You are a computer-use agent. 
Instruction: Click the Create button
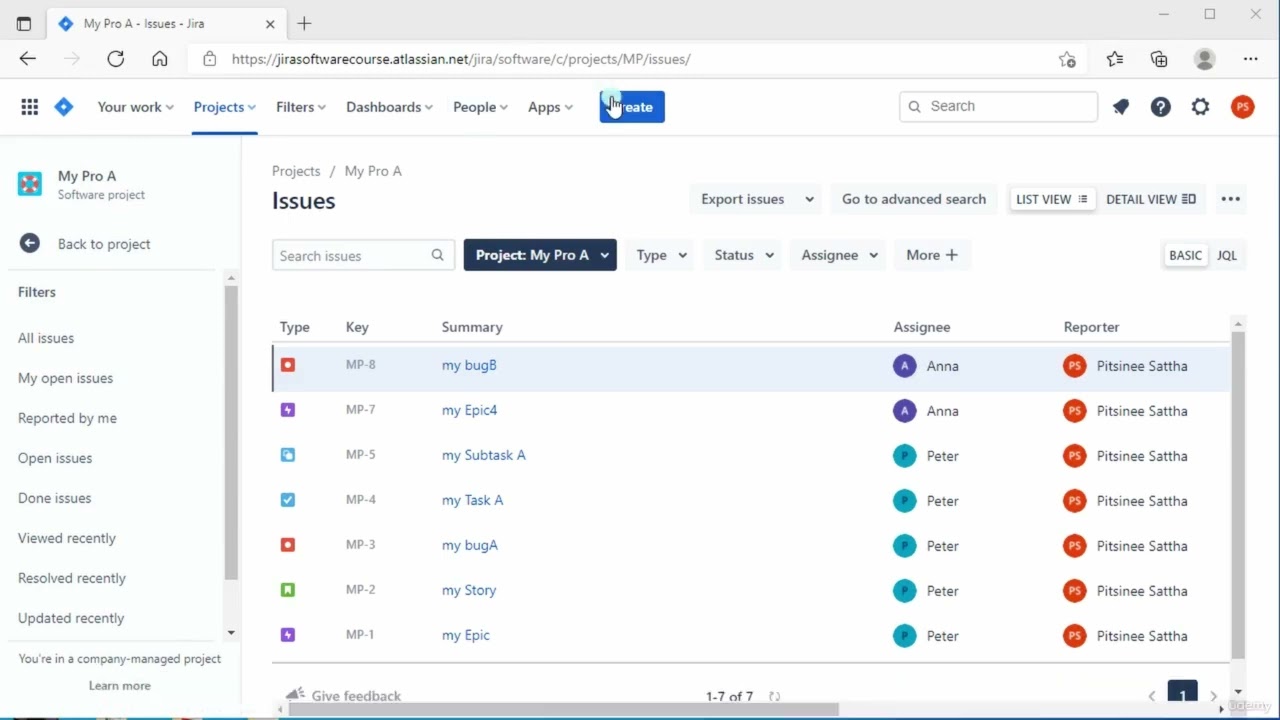click(x=632, y=107)
